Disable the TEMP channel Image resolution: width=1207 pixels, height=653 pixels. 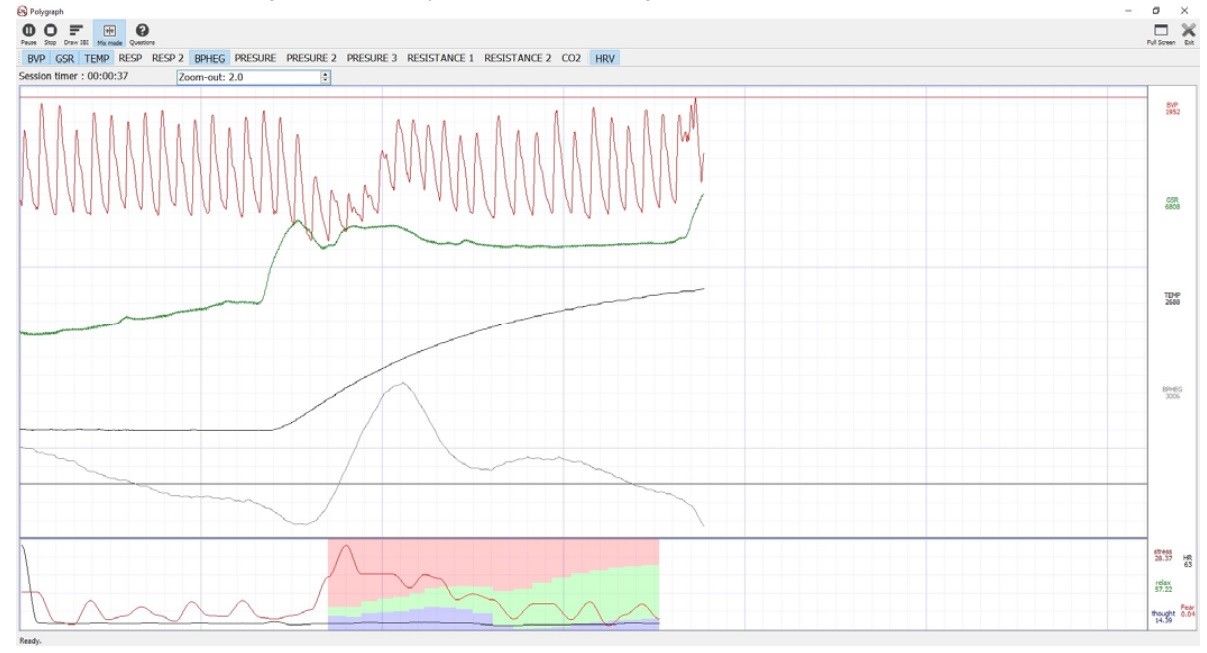click(x=97, y=58)
